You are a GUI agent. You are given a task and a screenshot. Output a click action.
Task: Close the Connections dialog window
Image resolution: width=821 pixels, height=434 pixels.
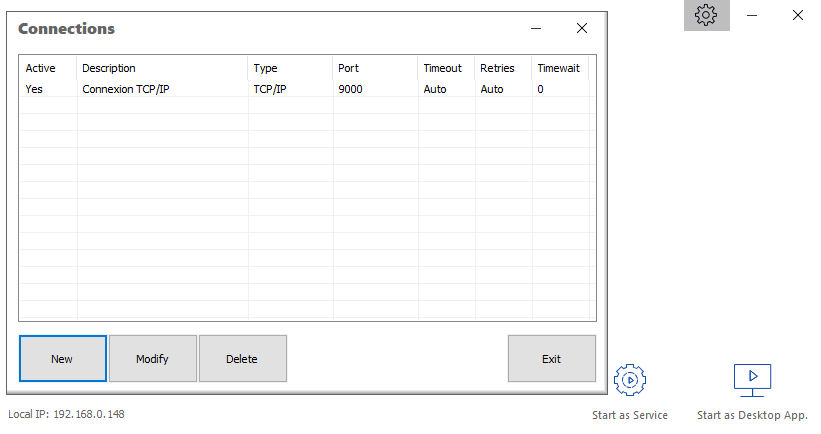point(581,28)
